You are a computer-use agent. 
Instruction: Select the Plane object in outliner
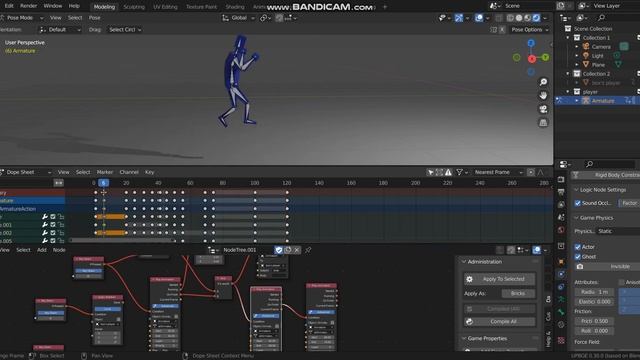click(598, 65)
